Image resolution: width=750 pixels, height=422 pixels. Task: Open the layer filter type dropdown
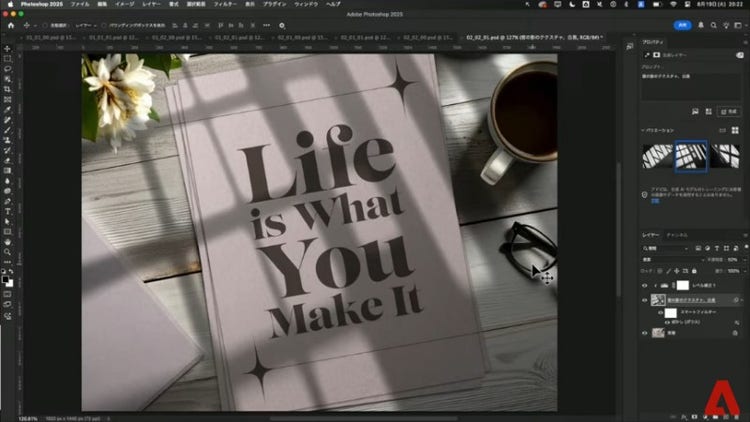pyautogui.click(x=666, y=247)
